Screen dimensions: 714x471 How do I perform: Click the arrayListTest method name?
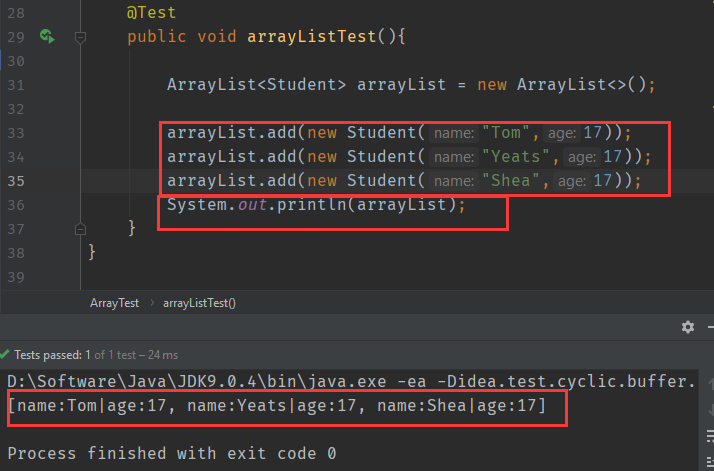(311, 36)
